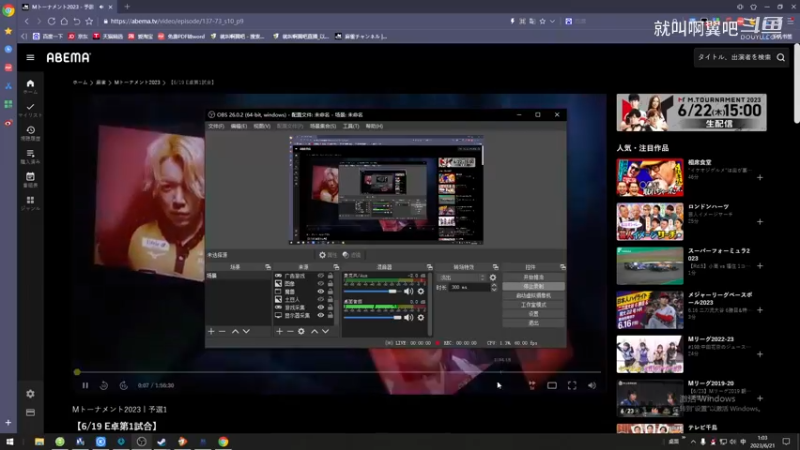Click the 设置 settings button in OBS controls

coord(533,314)
